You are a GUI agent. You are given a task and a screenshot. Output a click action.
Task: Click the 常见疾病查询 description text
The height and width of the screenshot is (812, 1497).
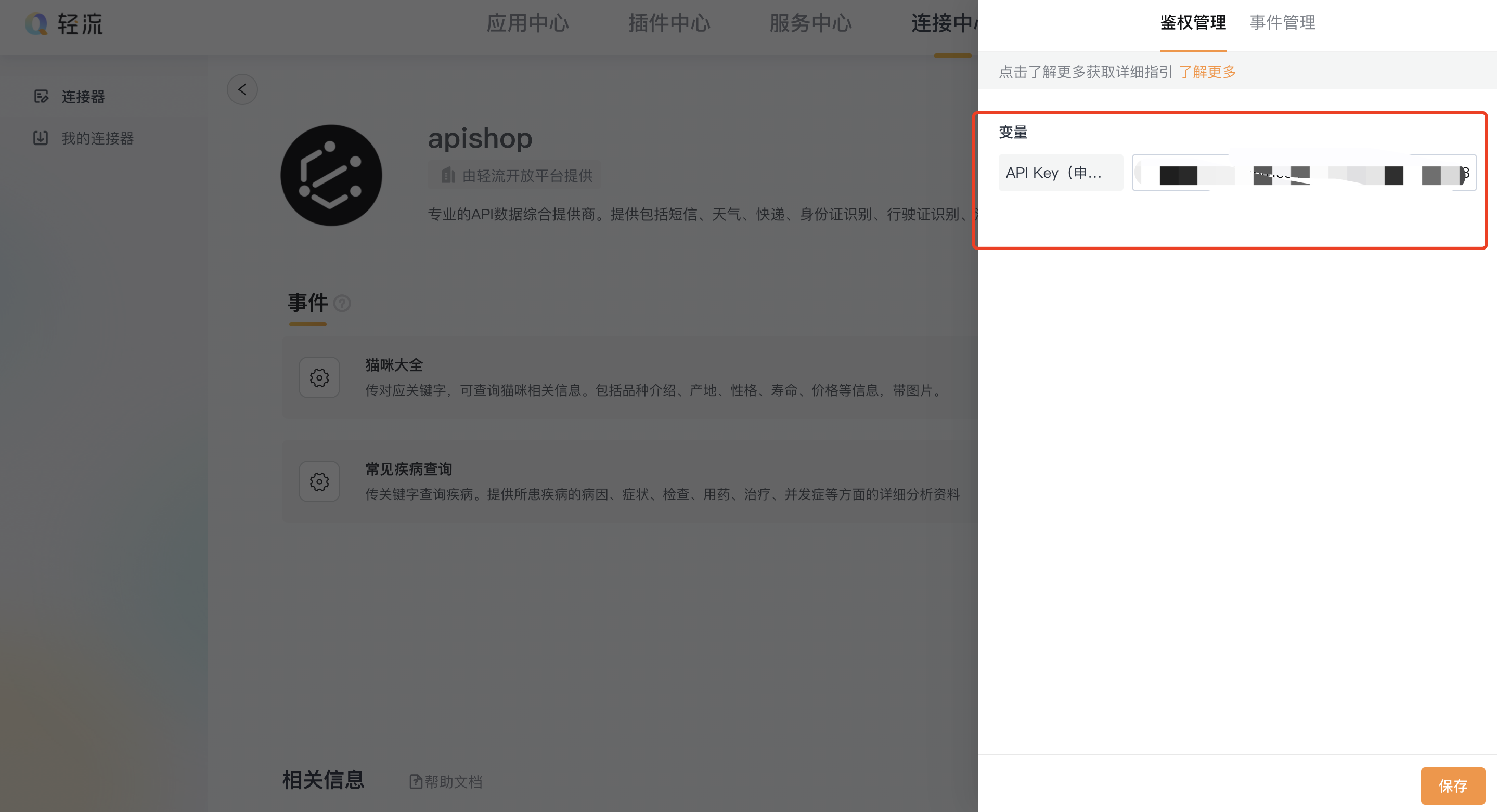663,494
